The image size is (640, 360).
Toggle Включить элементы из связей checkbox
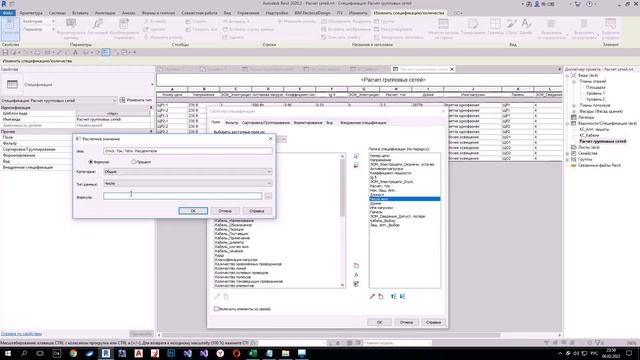[x=216, y=309]
